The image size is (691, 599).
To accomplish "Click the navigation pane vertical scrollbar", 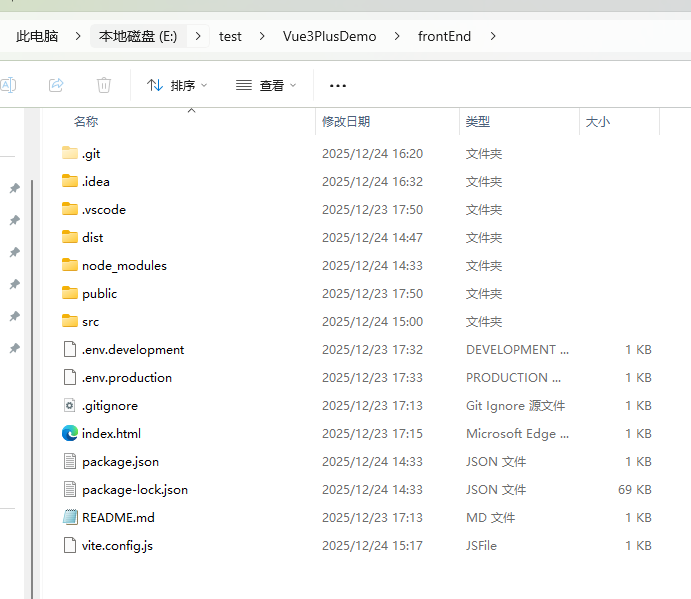I will click(32, 388).
